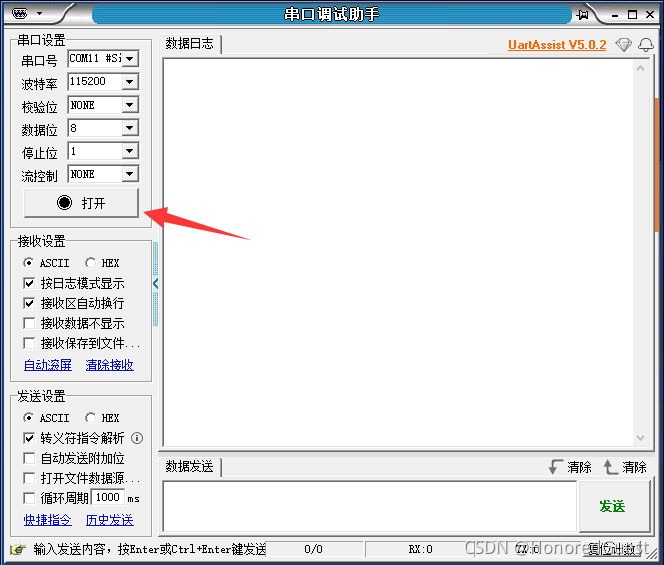This screenshot has width=664, height=565.
Task: Select ASCII receive mode
Action: 47,263
